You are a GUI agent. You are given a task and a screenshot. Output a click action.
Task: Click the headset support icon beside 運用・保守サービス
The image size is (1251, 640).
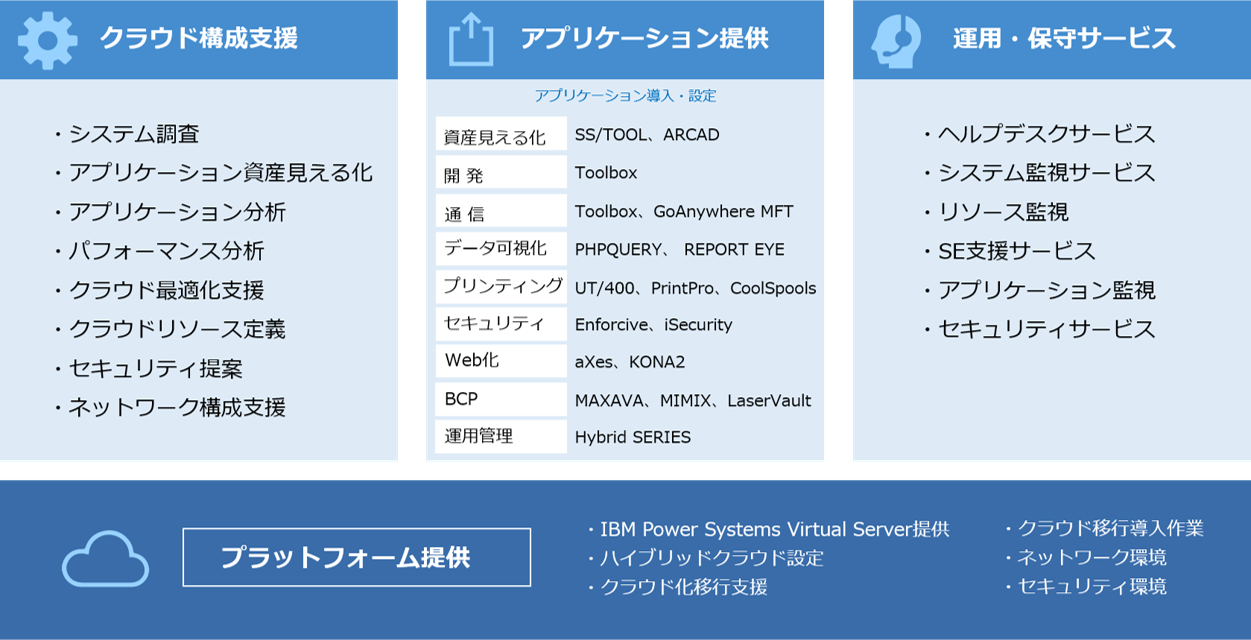[896, 41]
